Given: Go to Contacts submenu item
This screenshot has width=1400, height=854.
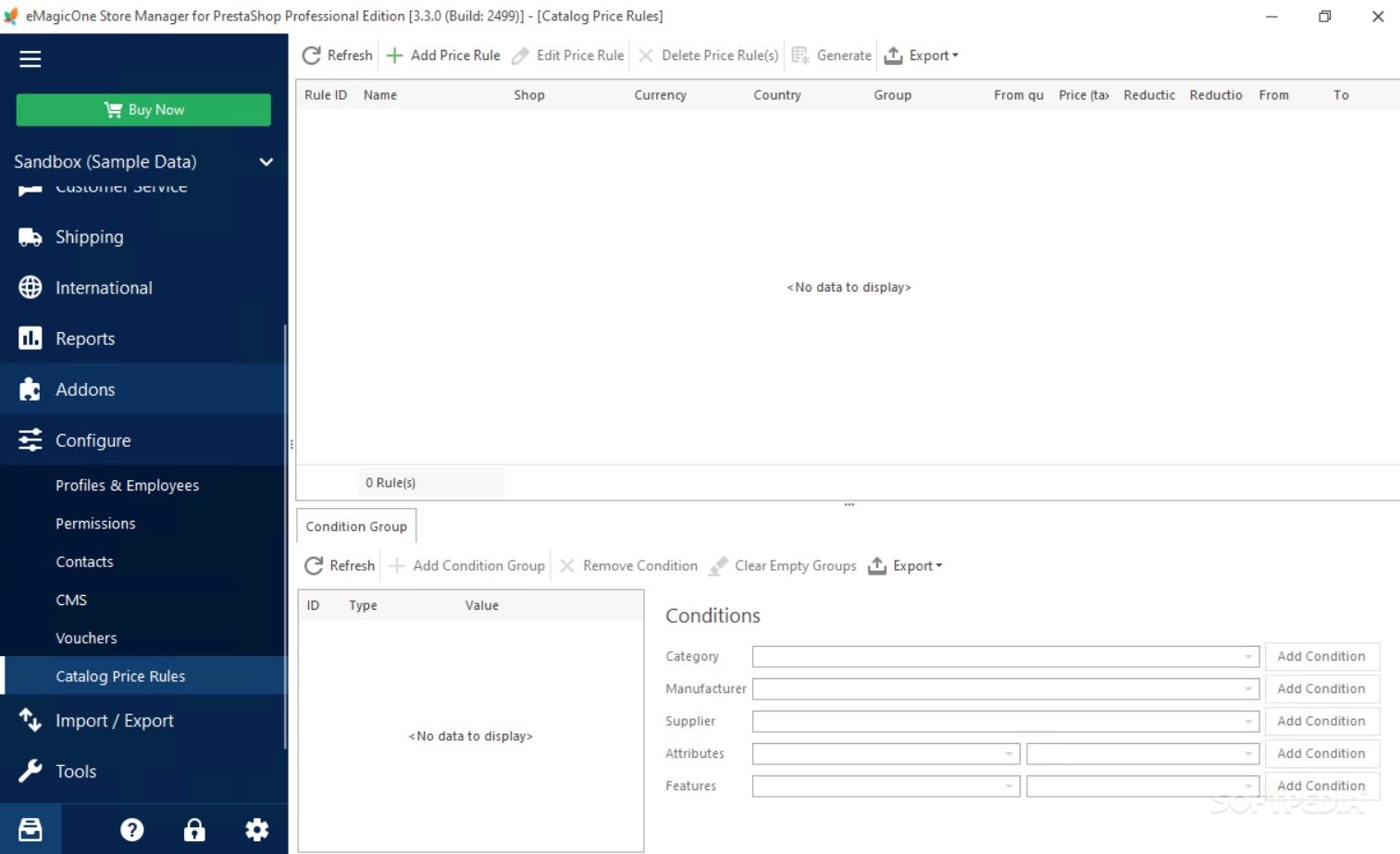Looking at the screenshot, I should coord(84,562).
